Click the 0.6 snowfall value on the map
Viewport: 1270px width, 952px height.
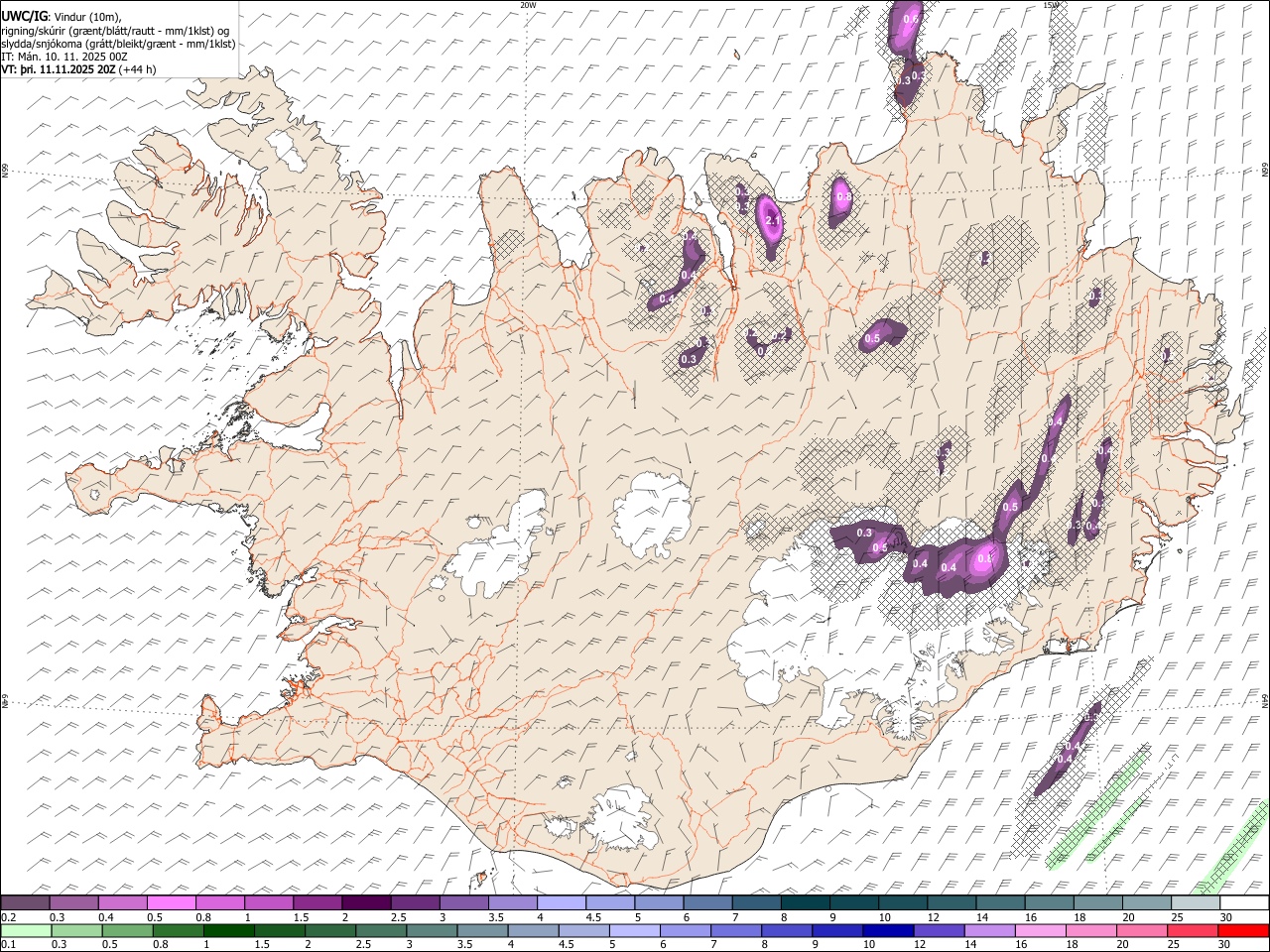911,19
